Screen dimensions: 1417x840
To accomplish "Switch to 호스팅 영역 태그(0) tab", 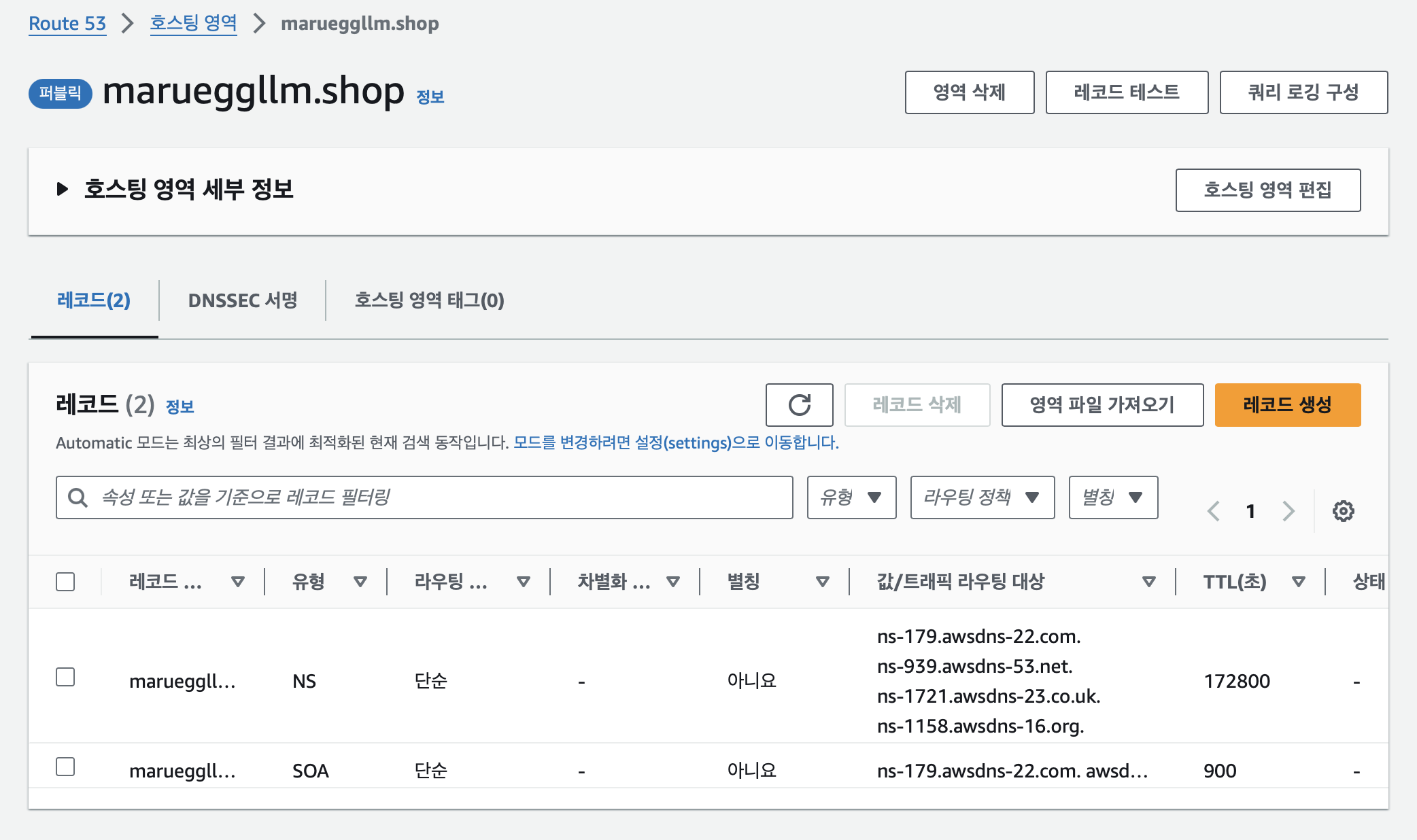I will [429, 300].
